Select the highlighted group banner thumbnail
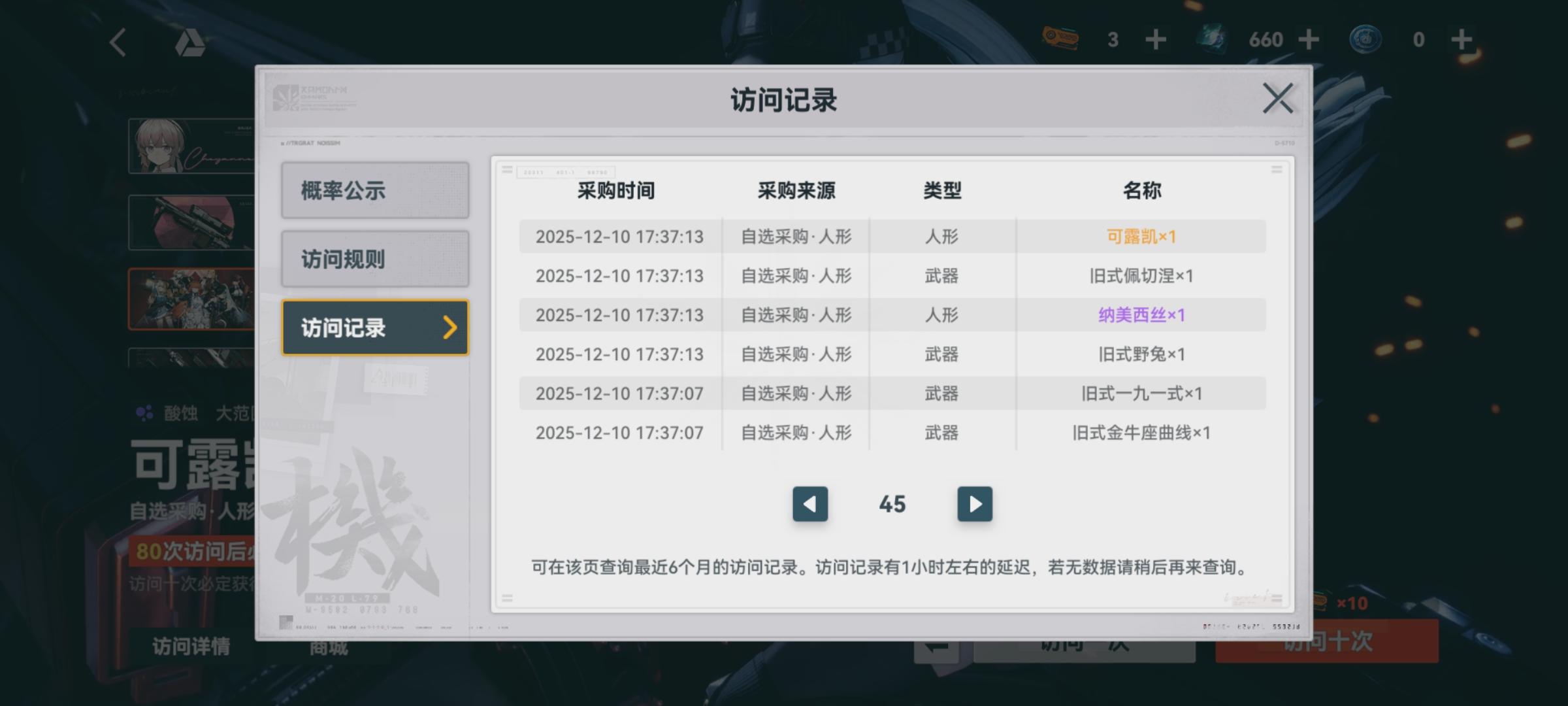The height and width of the screenshot is (706, 1568). click(x=191, y=299)
